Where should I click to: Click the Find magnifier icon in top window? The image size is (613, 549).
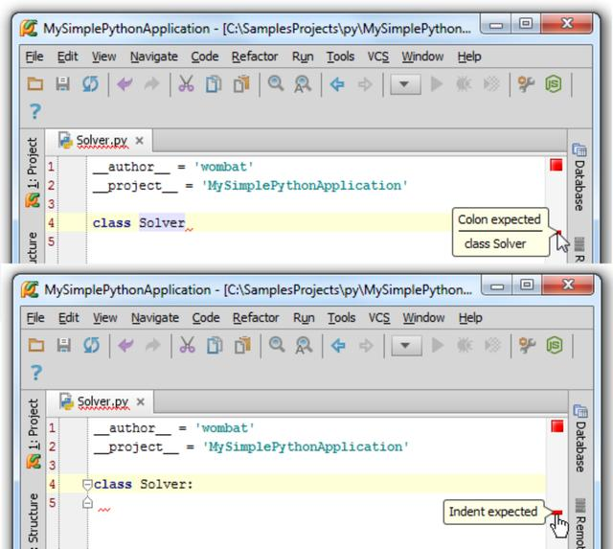tap(276, 84)
